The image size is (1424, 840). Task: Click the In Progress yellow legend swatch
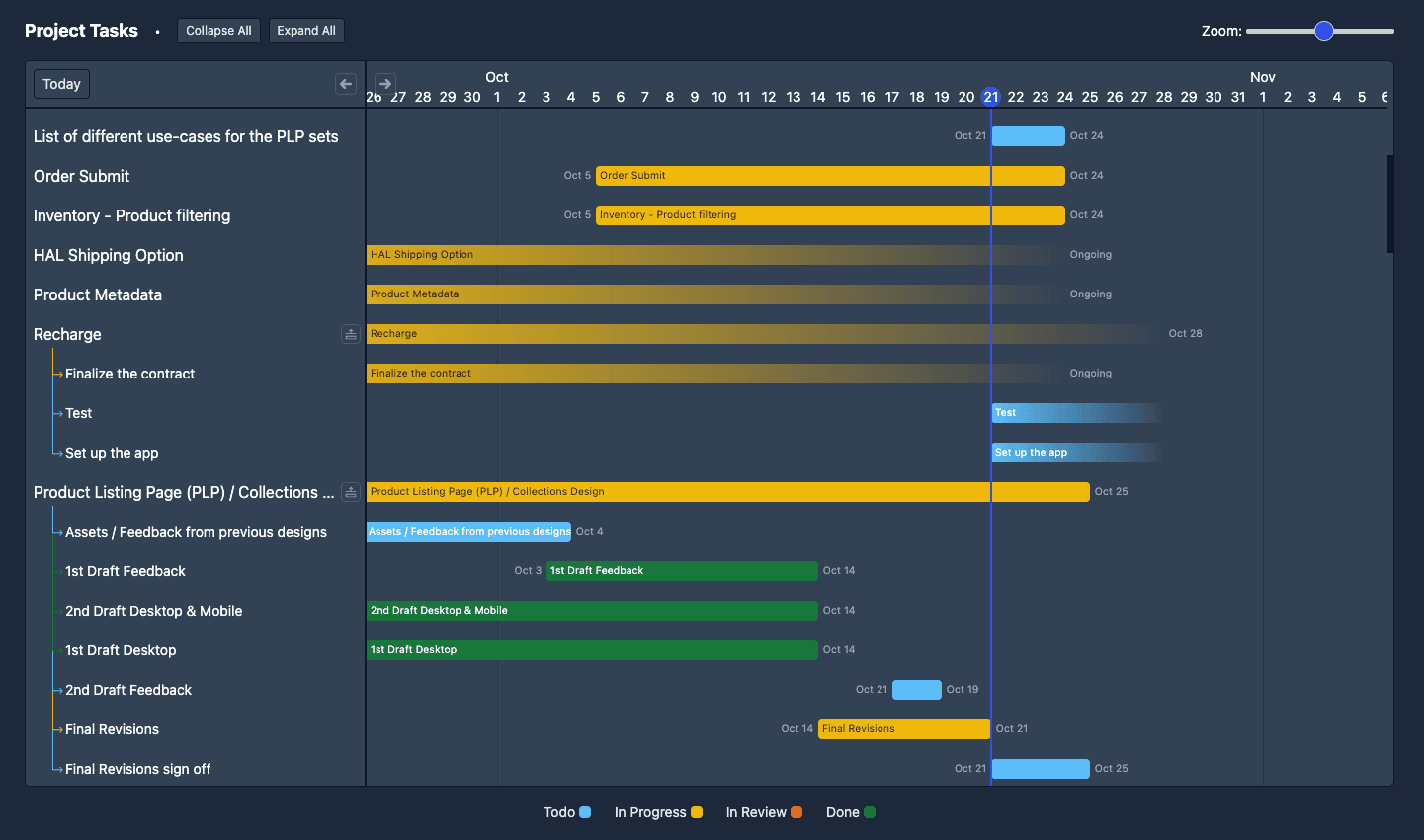point(697,812)
